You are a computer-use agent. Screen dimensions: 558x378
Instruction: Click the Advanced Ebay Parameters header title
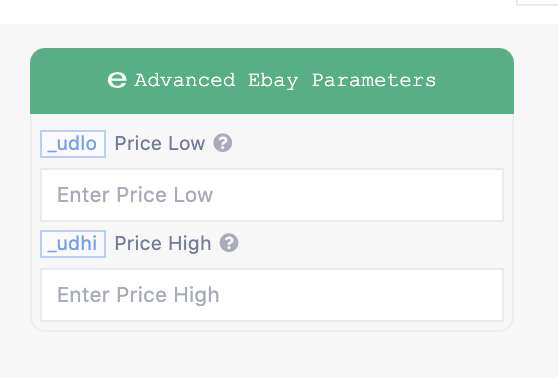click(x=285, y=81)
